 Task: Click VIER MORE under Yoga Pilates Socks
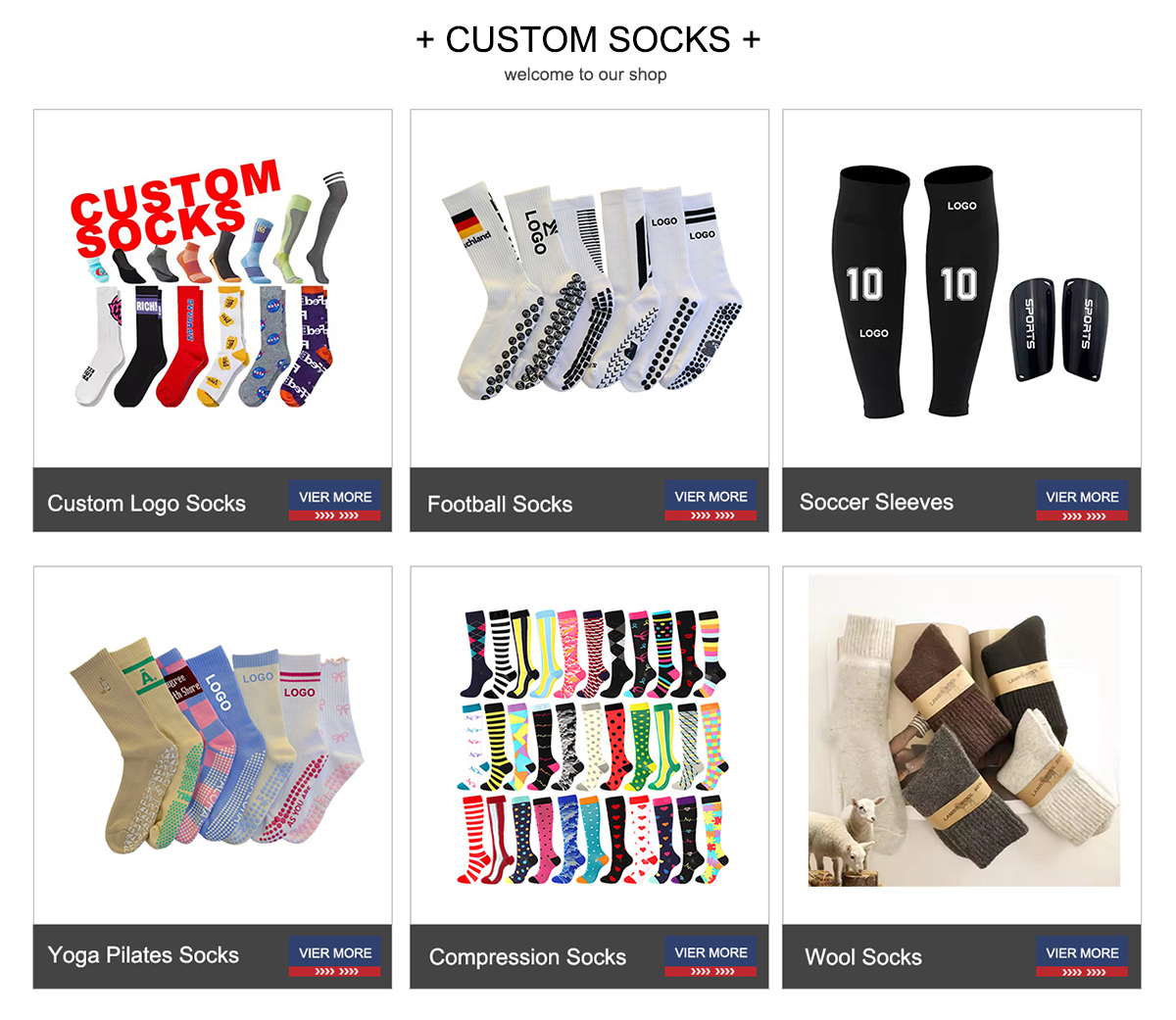[334, 957]
